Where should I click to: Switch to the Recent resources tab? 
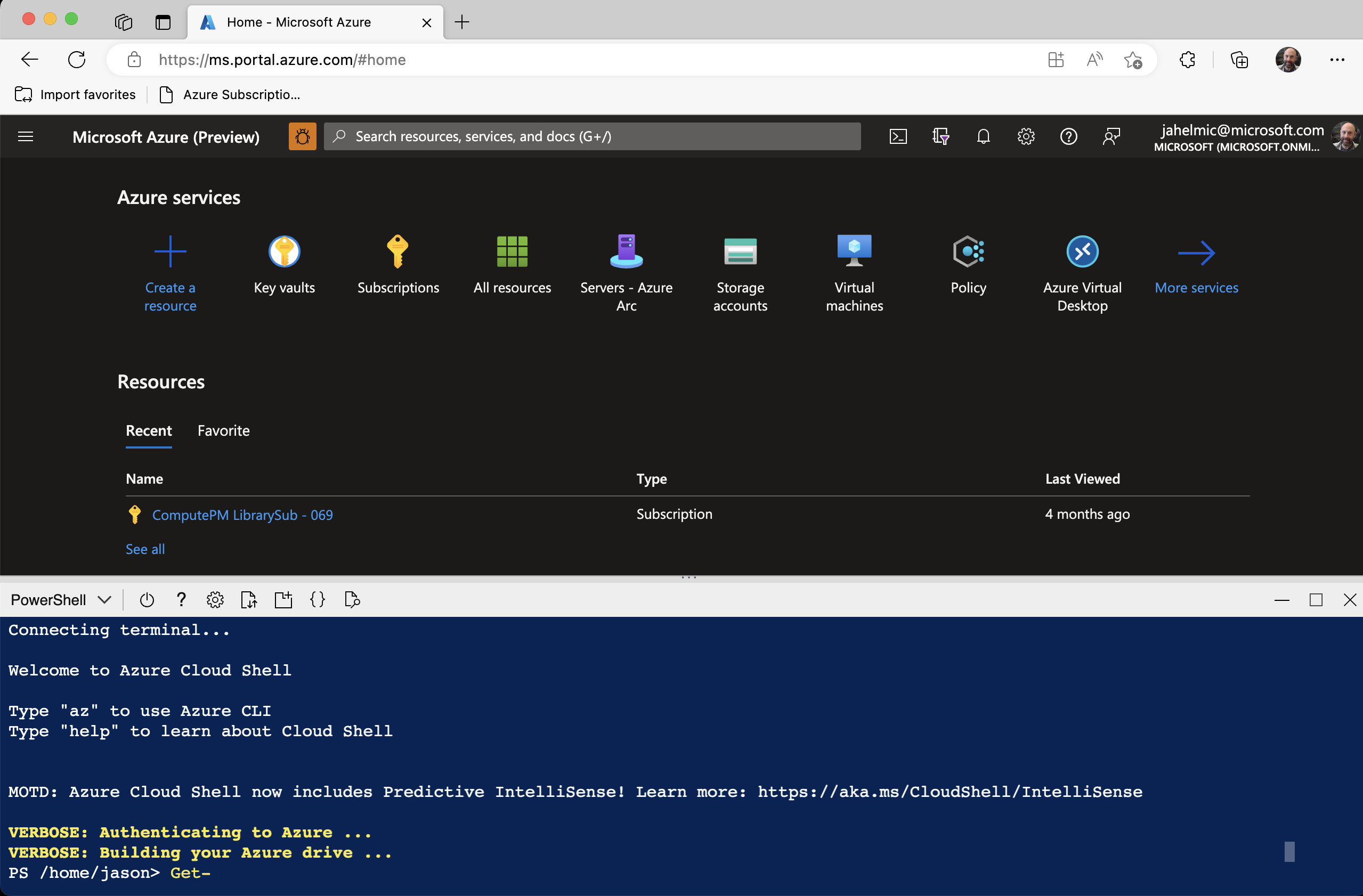tap(148, 430)
